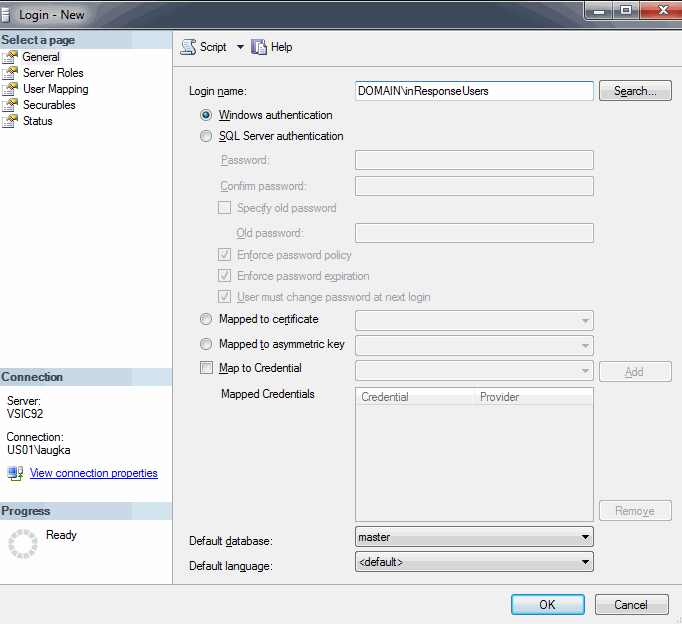Screen dimensions: 682x624
Task: Click the US01\laugka connection text
Action: point(39,450)
